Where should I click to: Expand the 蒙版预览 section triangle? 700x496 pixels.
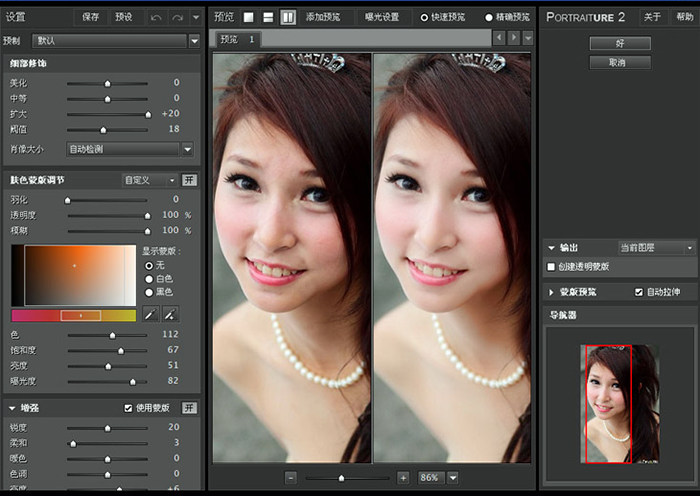click(551, 292)
